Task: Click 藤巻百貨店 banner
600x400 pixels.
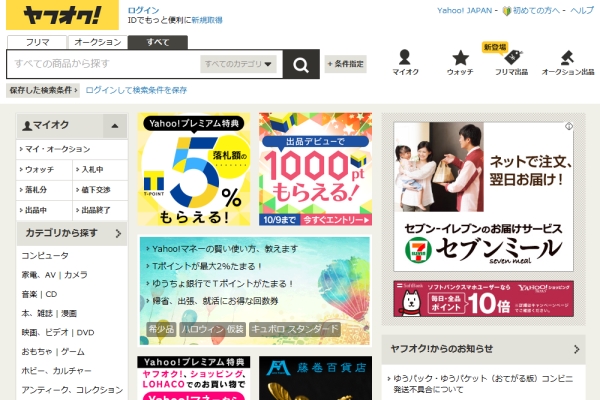Action: coord(315,378)
